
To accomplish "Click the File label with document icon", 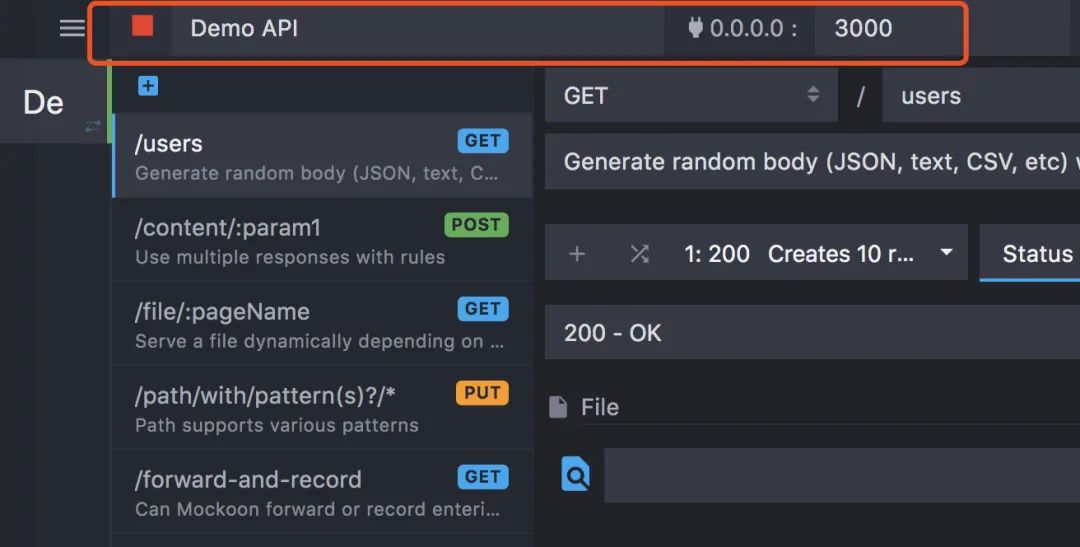I will point(584,407).
